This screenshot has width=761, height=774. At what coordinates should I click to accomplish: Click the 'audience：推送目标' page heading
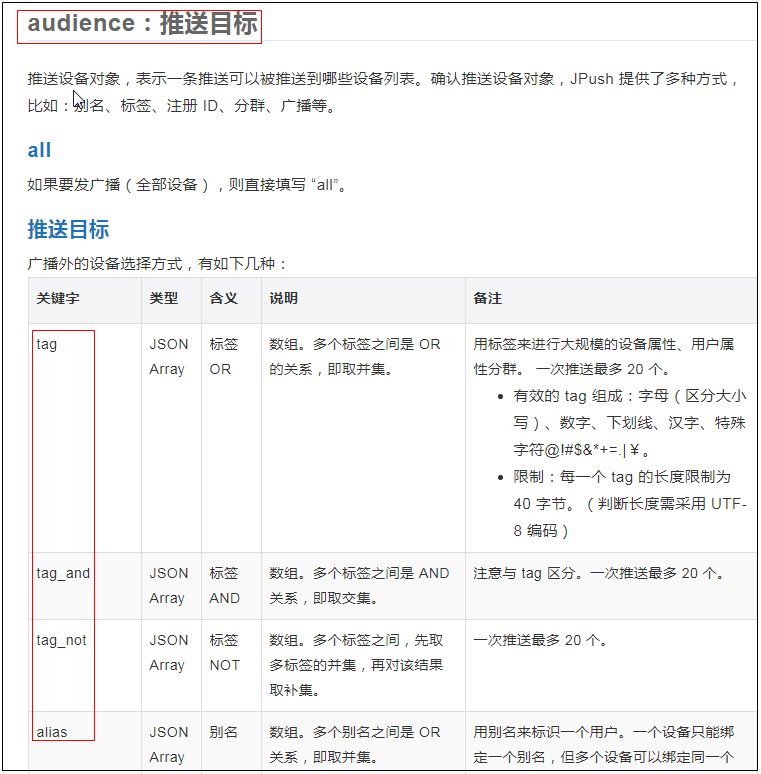click(142, 24)
